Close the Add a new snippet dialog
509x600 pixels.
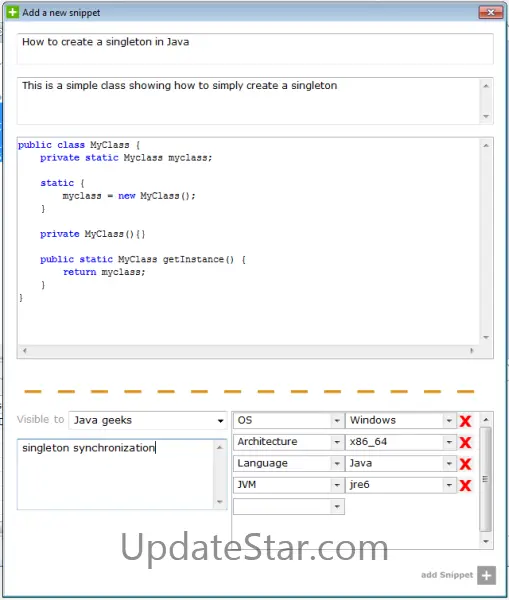(x=491, y=12)
